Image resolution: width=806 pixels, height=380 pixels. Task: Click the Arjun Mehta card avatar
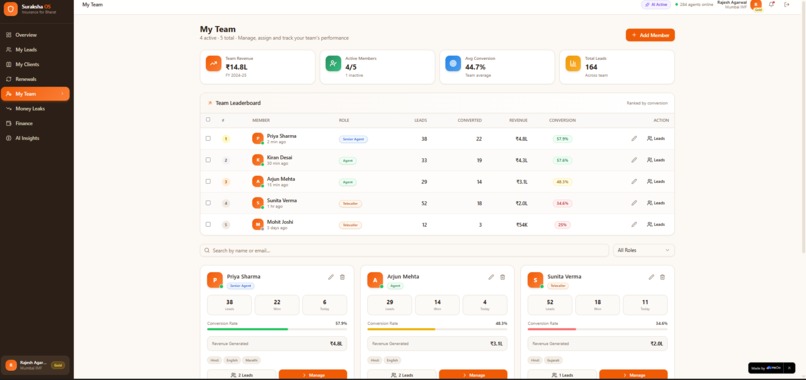(x=375, y=280)
